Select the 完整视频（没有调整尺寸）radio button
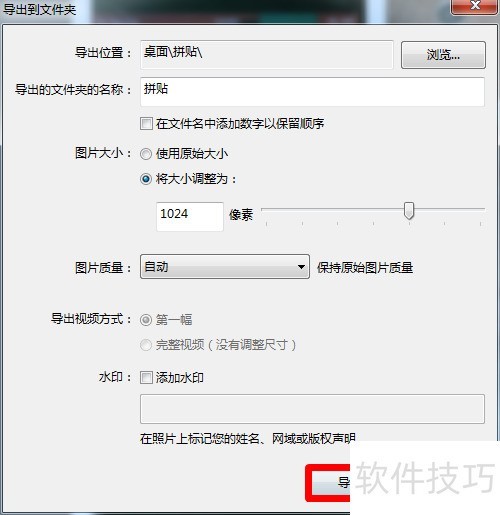 [x=146, y=345]
